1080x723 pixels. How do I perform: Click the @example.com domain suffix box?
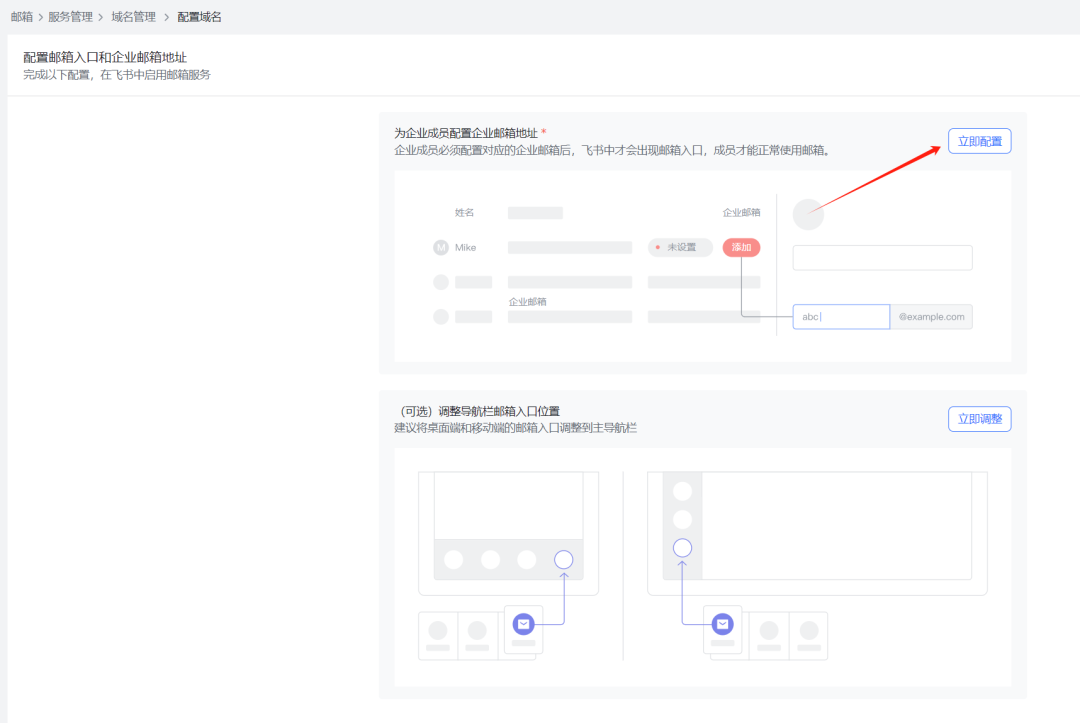931,317
